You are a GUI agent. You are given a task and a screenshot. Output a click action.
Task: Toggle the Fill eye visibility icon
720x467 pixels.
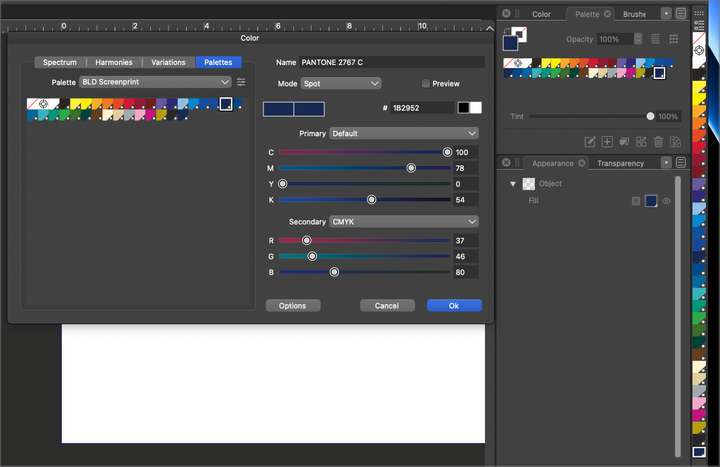tap(666, 201)
